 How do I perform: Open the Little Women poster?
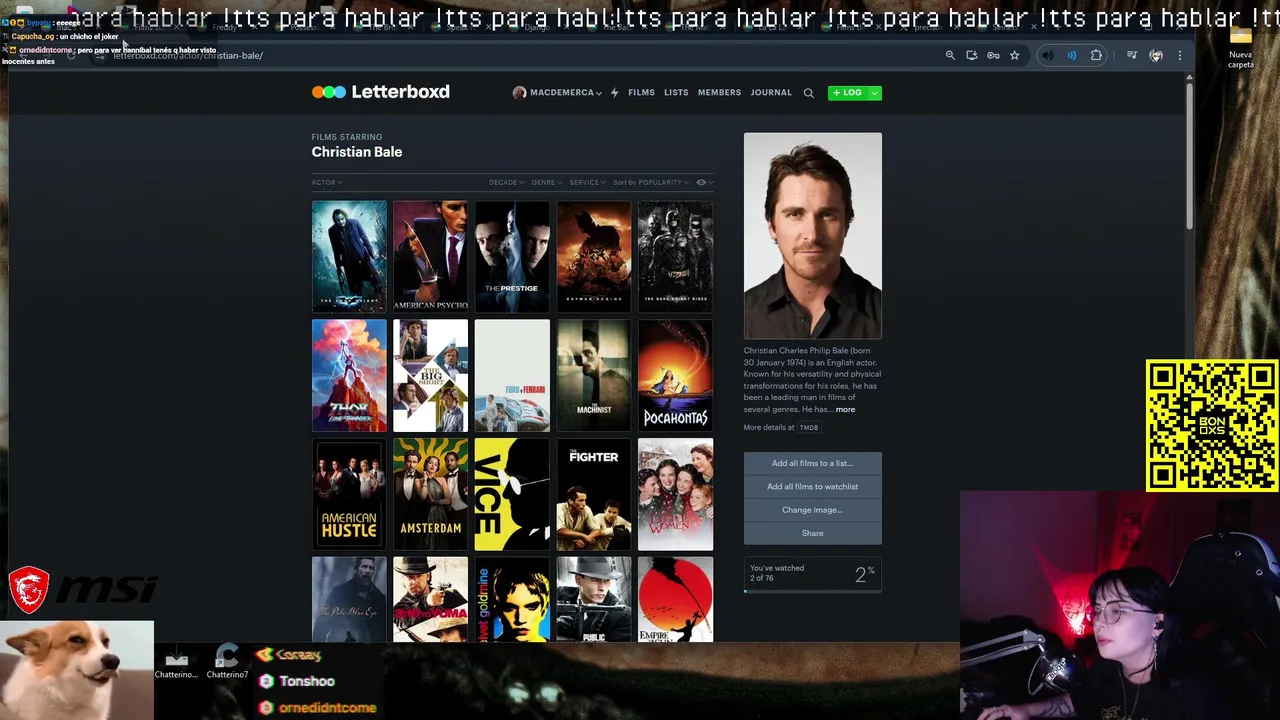point(676,494)
